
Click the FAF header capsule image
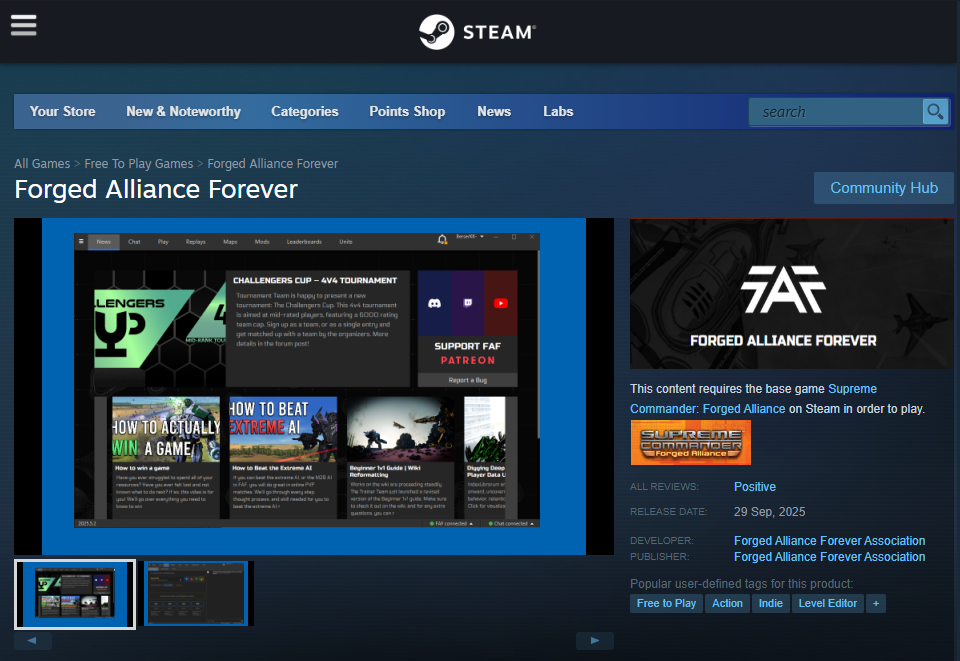click(x=792, y=294)
